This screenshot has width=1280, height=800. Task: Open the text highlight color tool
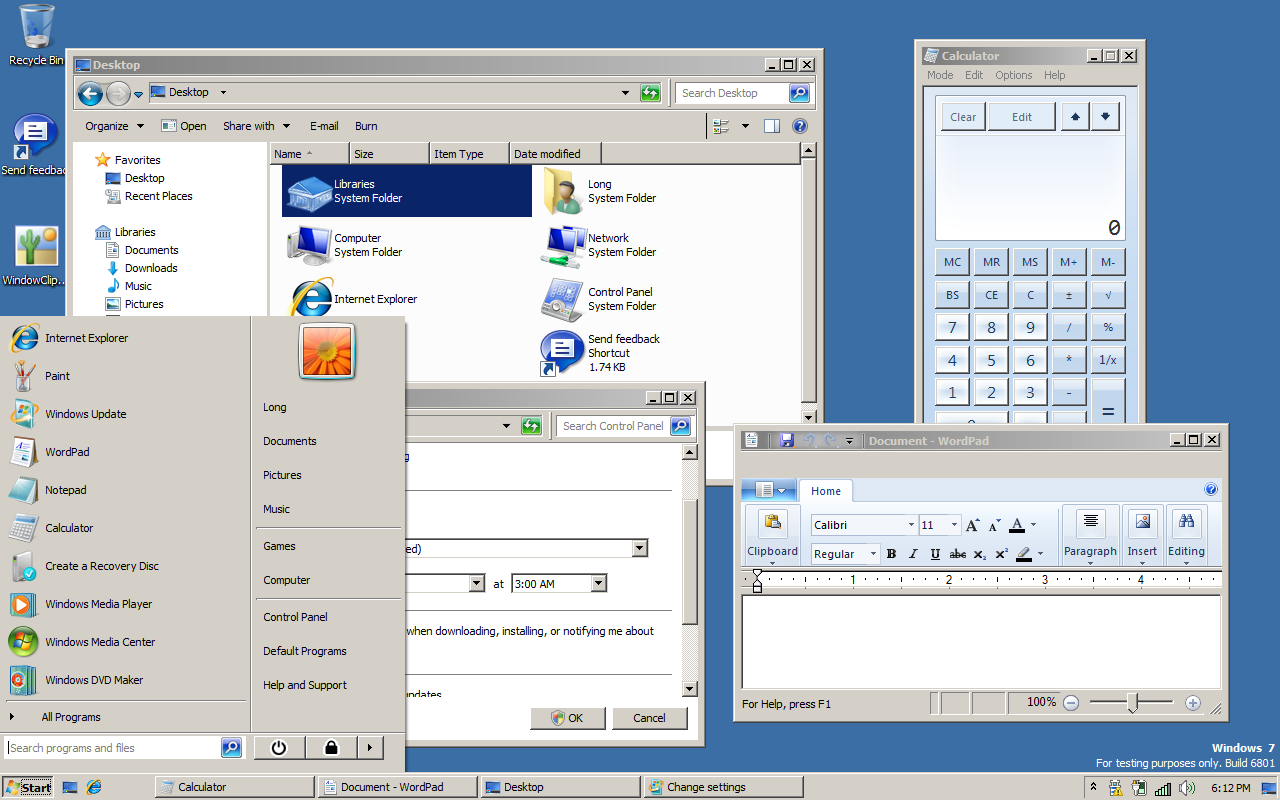pos(1024,553)
